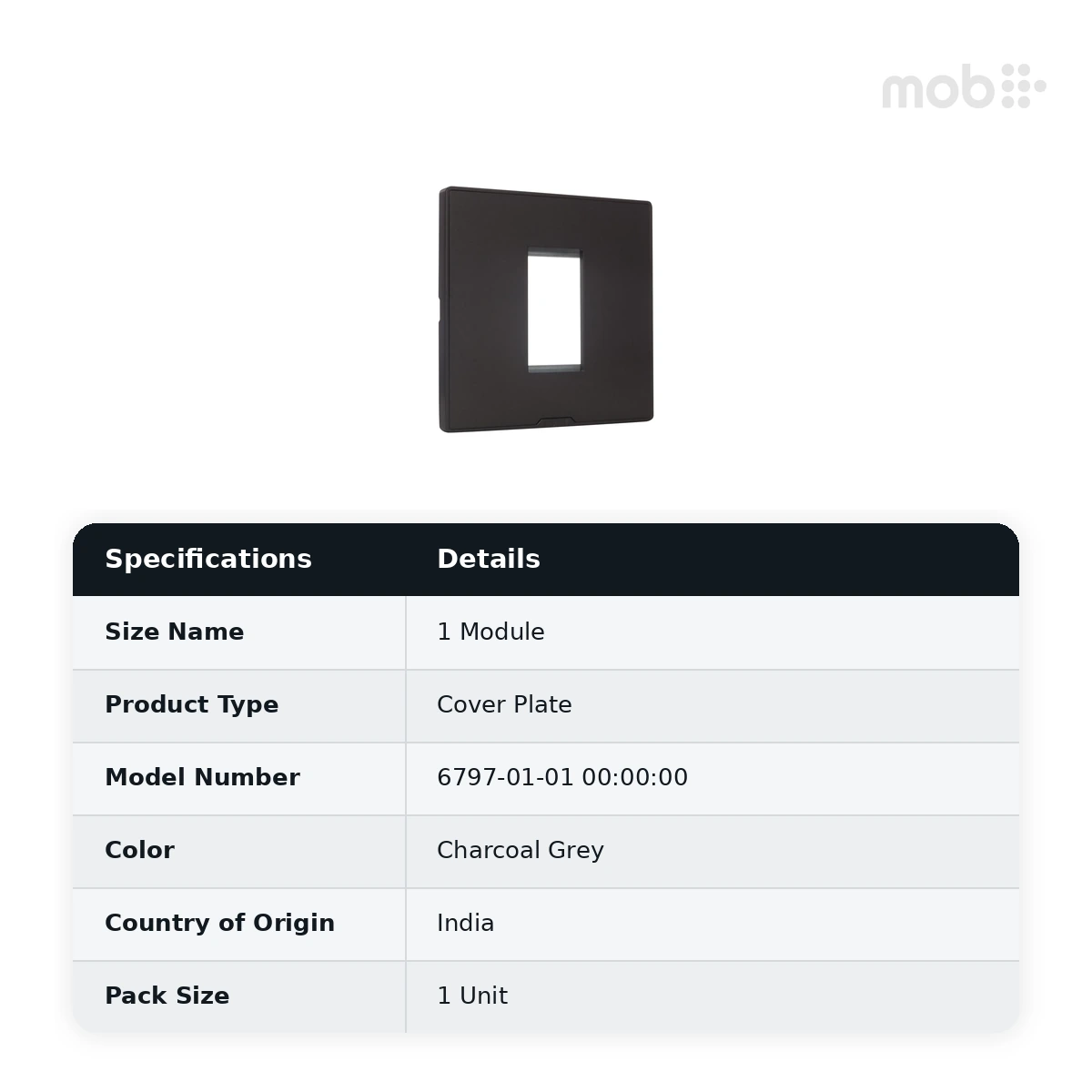The height and width of the screenshot is (1092, 1092).
Task: Click the white cutout in cover plate
Action: [x=553, y=309]
